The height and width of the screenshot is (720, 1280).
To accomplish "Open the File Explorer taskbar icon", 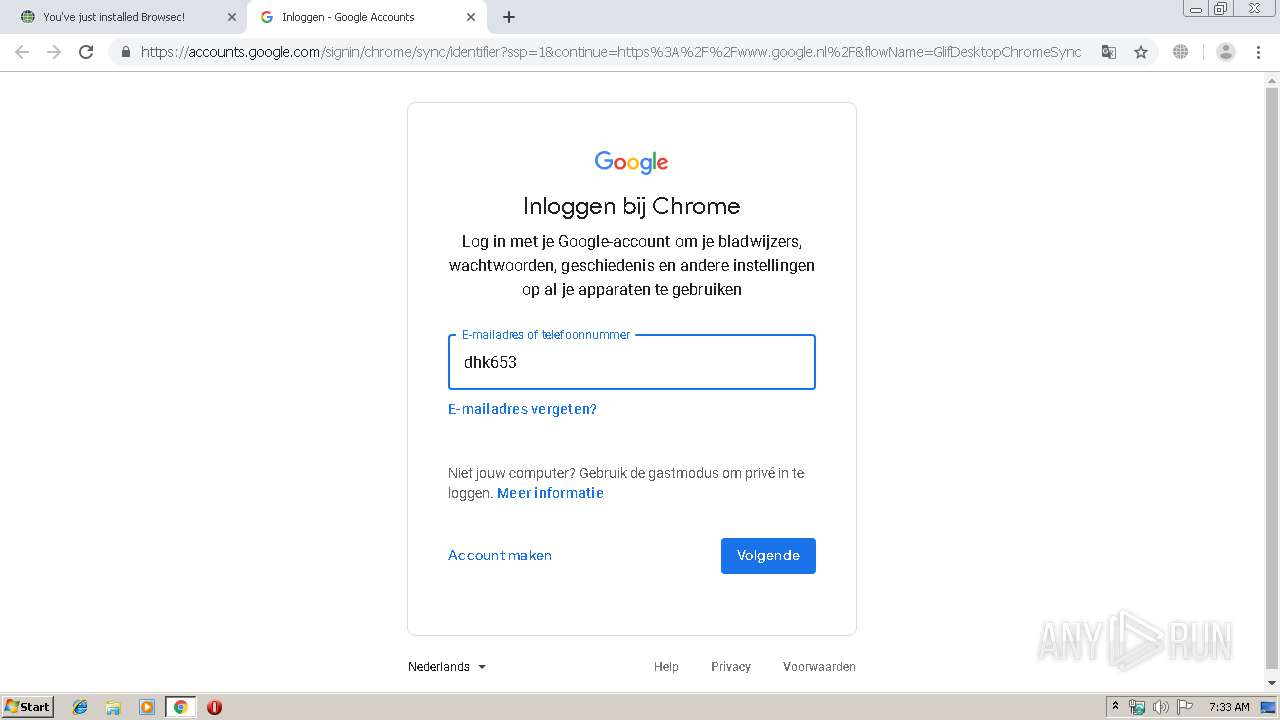I will (x=113, y=707).
